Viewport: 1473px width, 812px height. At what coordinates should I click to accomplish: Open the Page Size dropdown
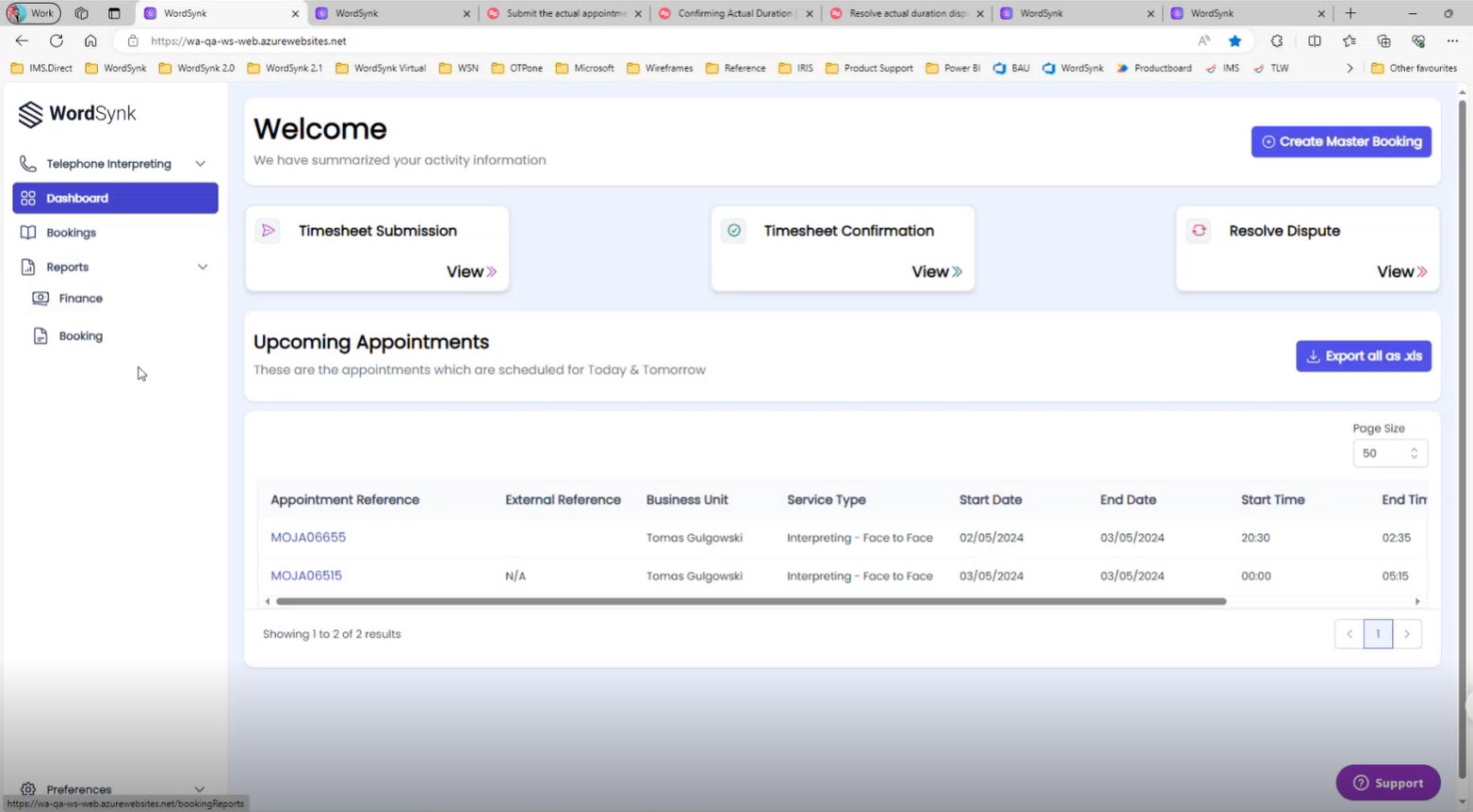click(1389, 453)
